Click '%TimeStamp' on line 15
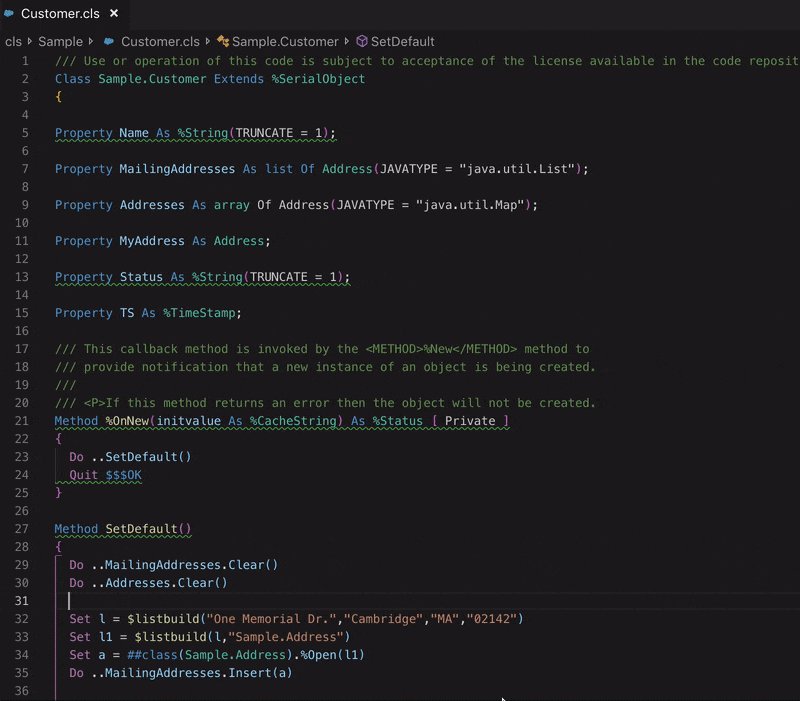The height and width of the screenshot is (701, 800). tap(199, 313)
